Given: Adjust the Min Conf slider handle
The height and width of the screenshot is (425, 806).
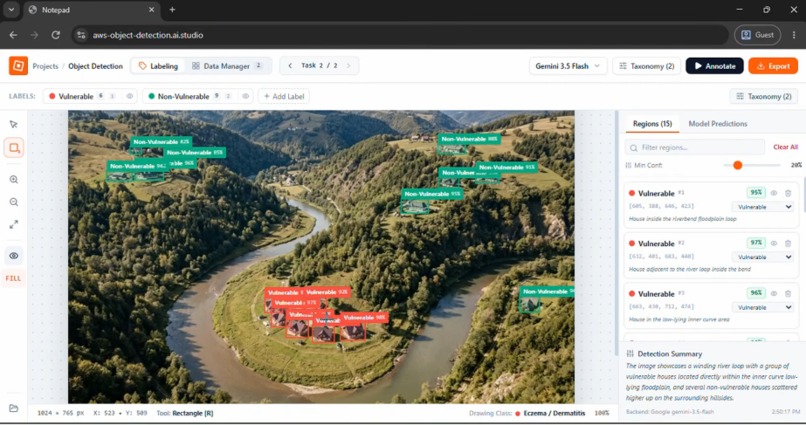Looking at the screenshot, I should pyautogui.click(x=738, y=165).
